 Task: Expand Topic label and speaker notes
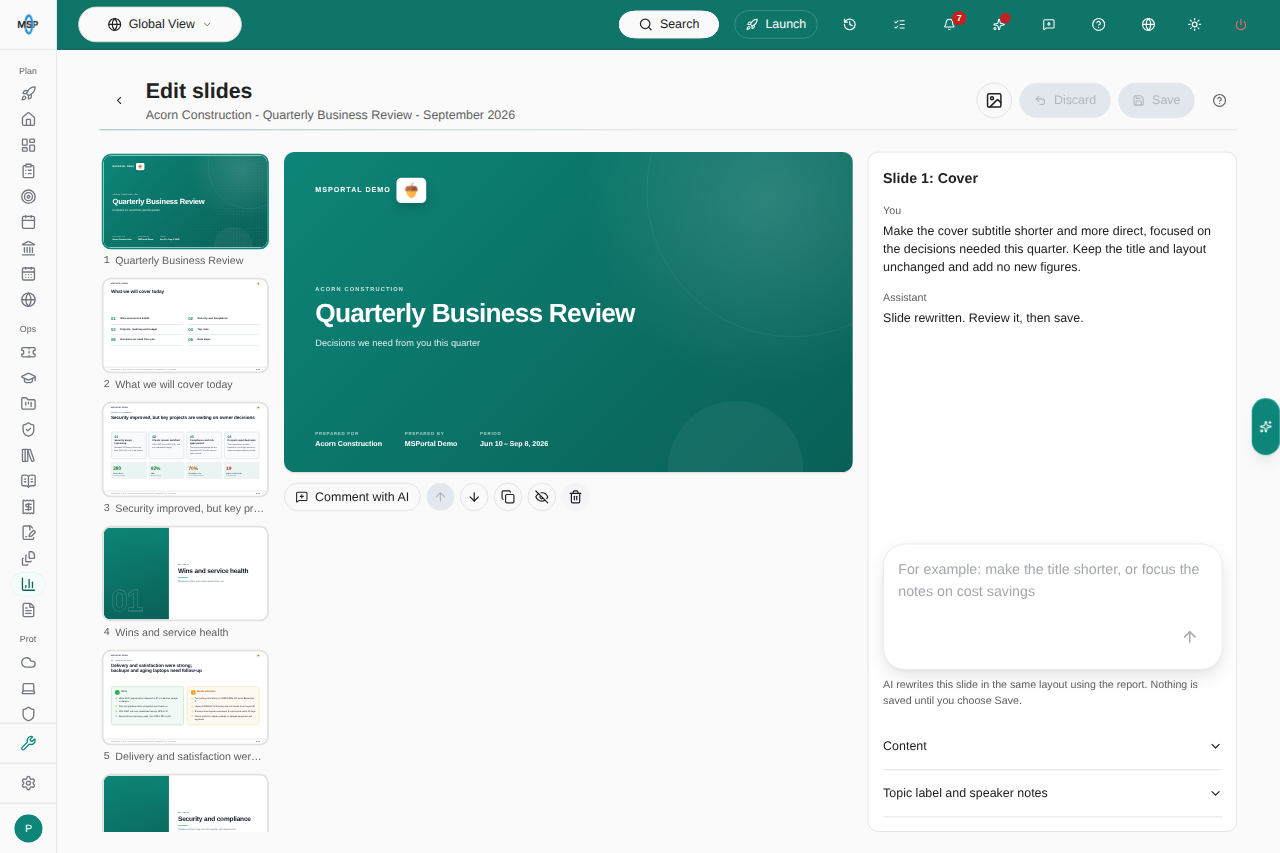[x=1052, y=793]
